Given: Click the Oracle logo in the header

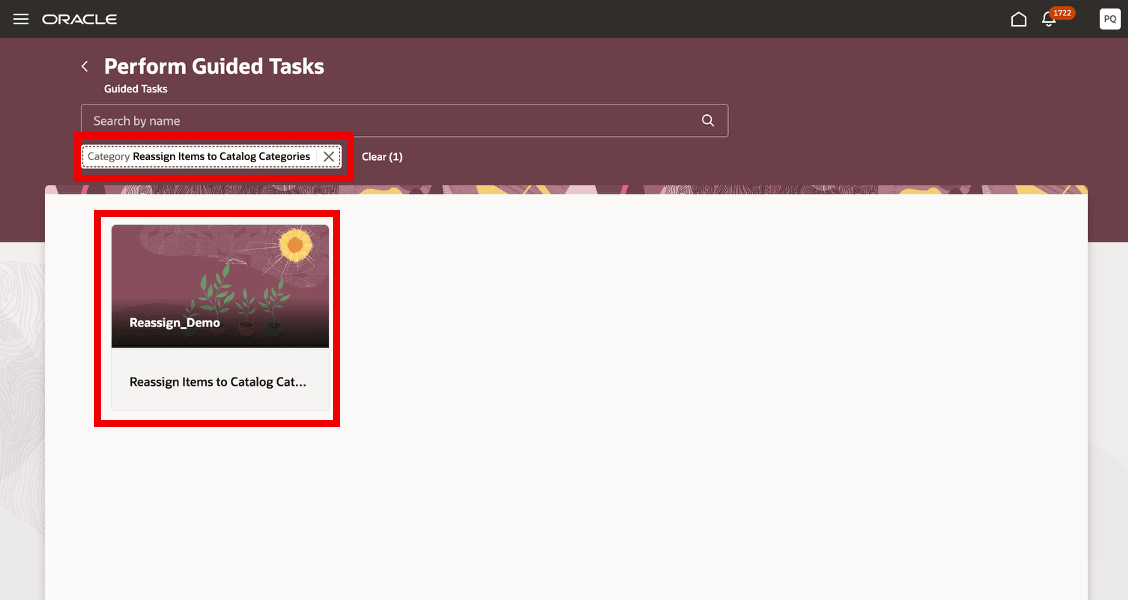Looking at the screenshot, I should tap(80, 18).
